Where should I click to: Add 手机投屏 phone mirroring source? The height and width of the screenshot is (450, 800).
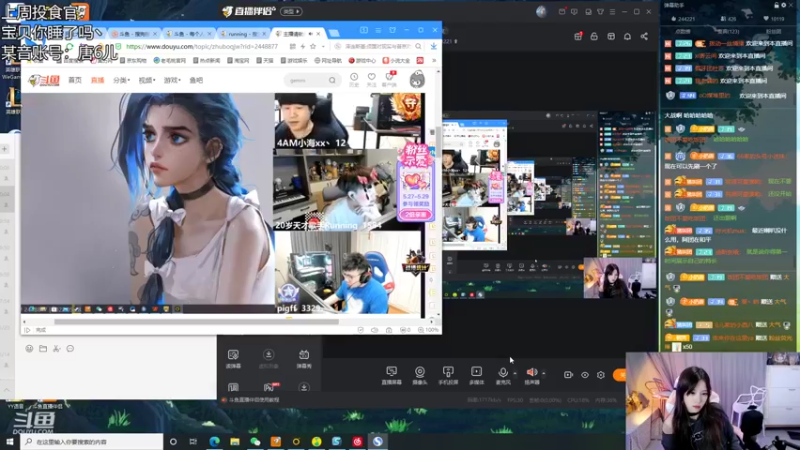pos(448,375)
